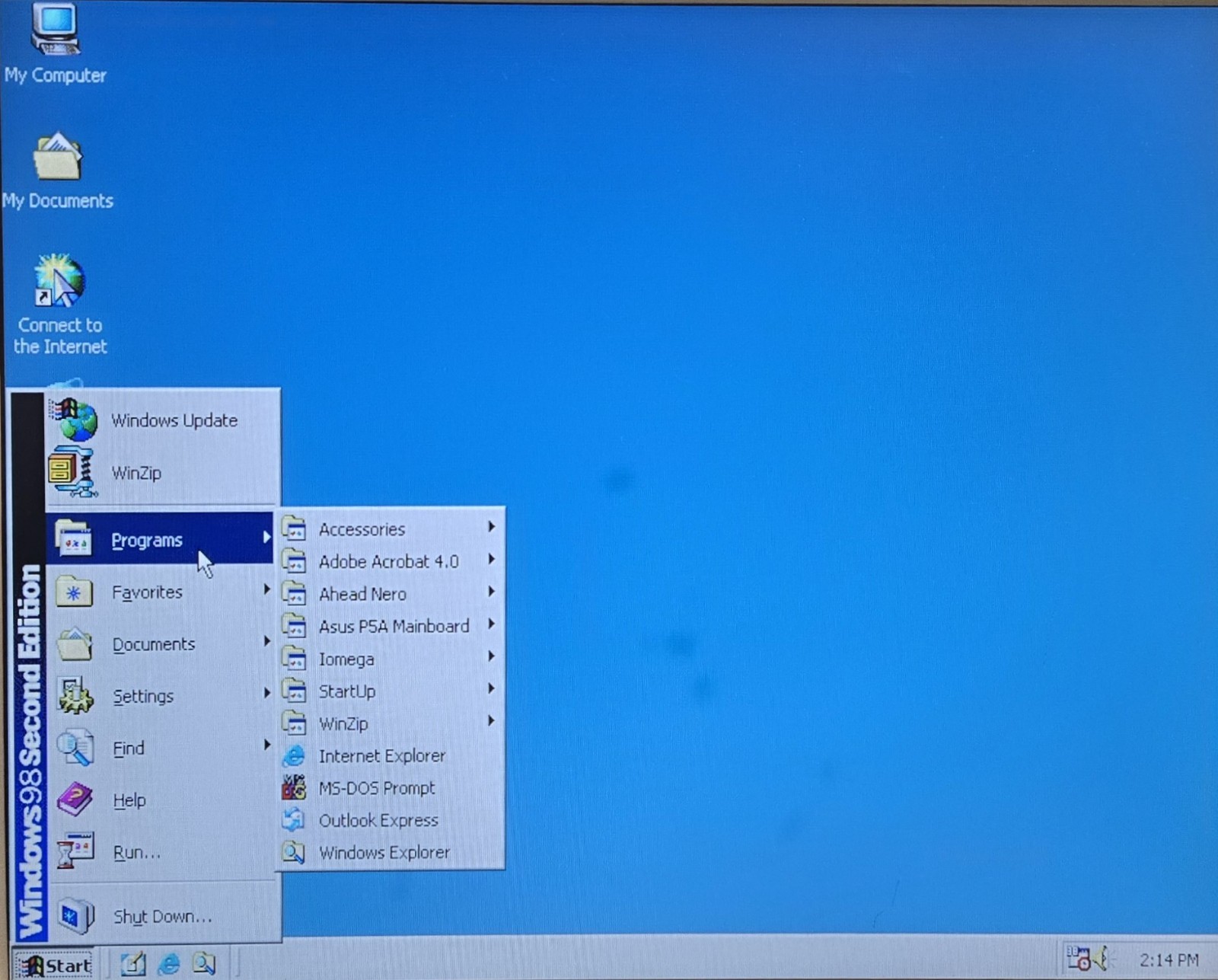The height and width of the screenshot is (980, 1218).
Task: Expand the Iomega program group
Action: point(389,659)
